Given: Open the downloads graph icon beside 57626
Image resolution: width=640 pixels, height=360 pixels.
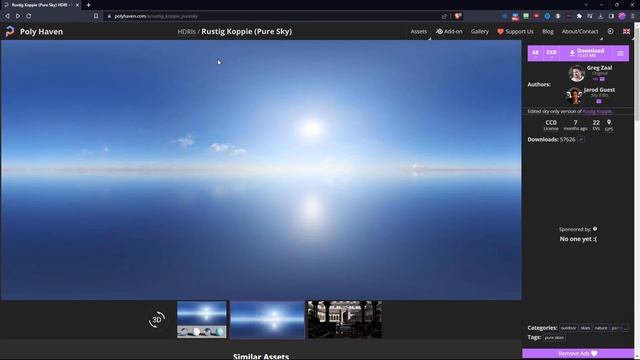Looking at the screenshot, I should [x=581, y=140].
